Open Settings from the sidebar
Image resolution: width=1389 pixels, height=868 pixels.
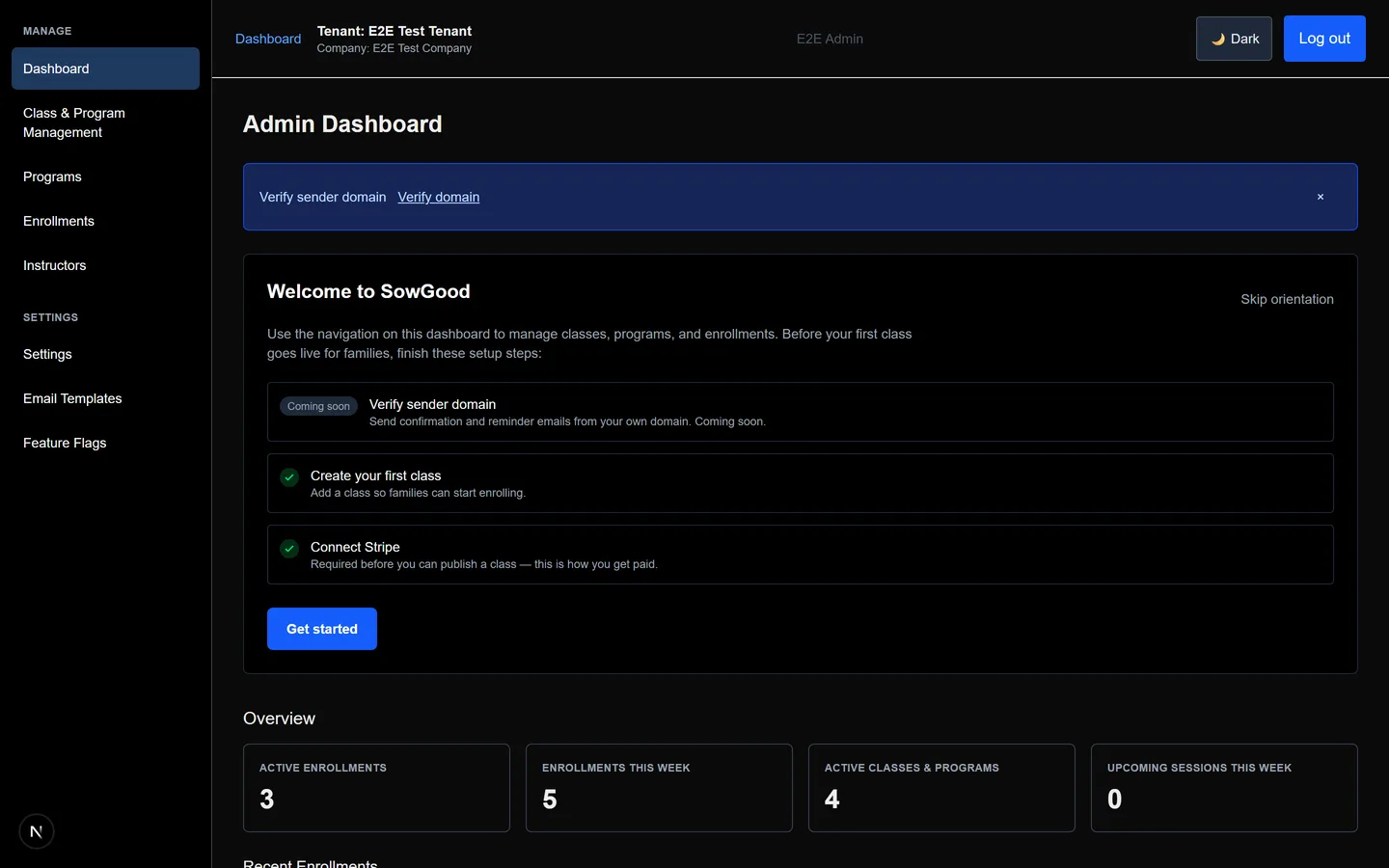point(105,354)
